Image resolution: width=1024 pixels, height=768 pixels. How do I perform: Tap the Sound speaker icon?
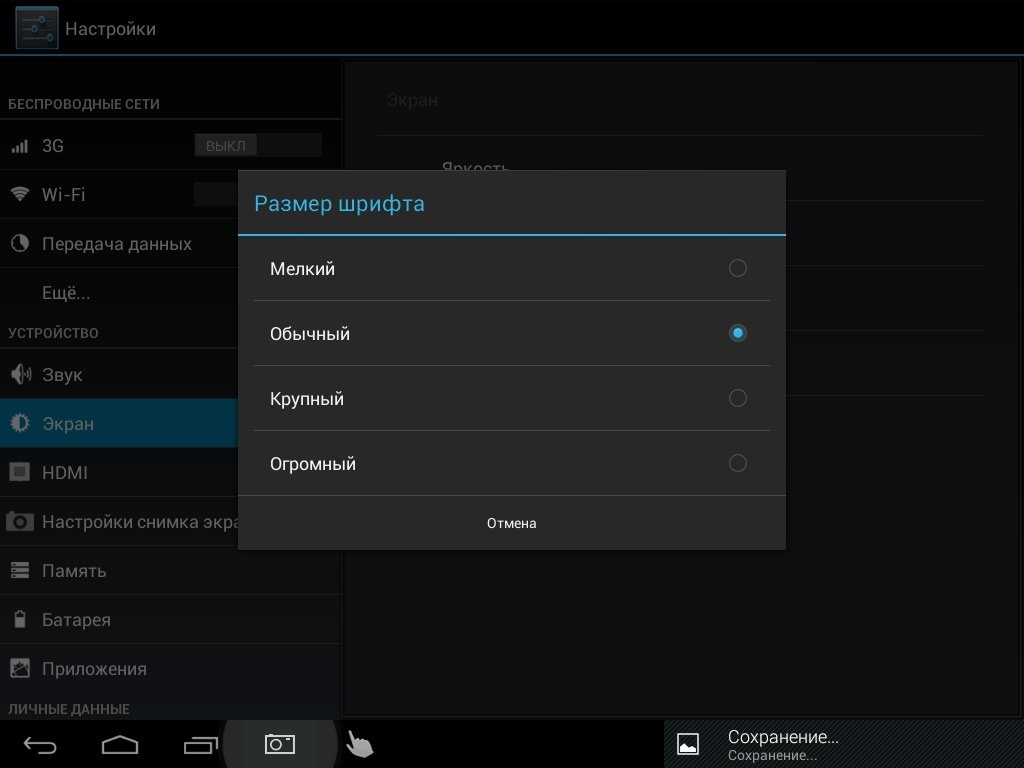(x=20, y=375)
